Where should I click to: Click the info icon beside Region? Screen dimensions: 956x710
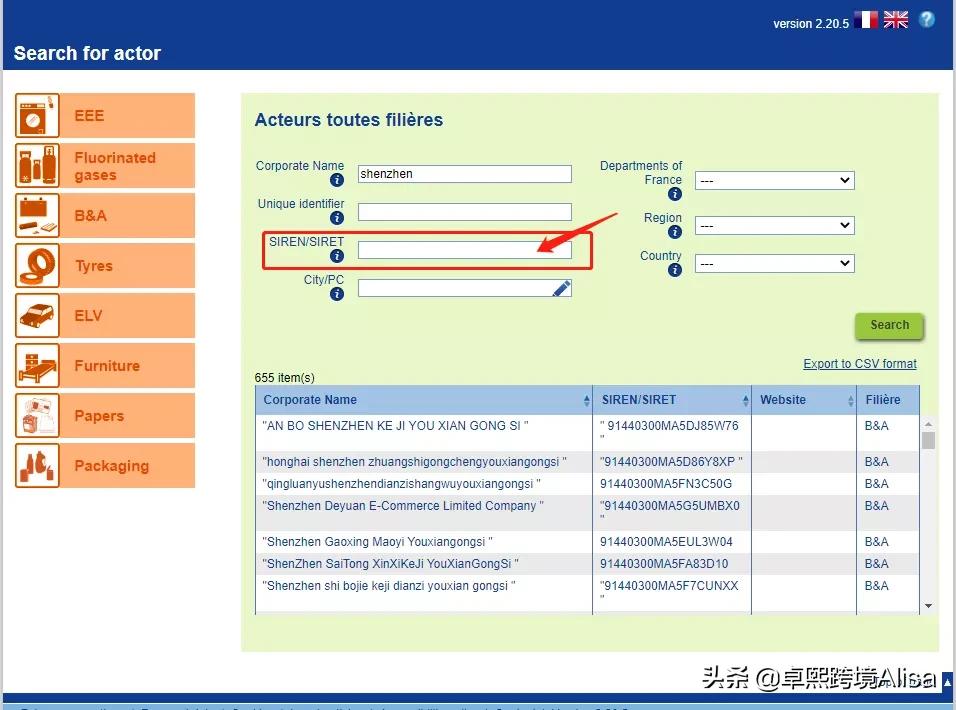coord(675,232)
